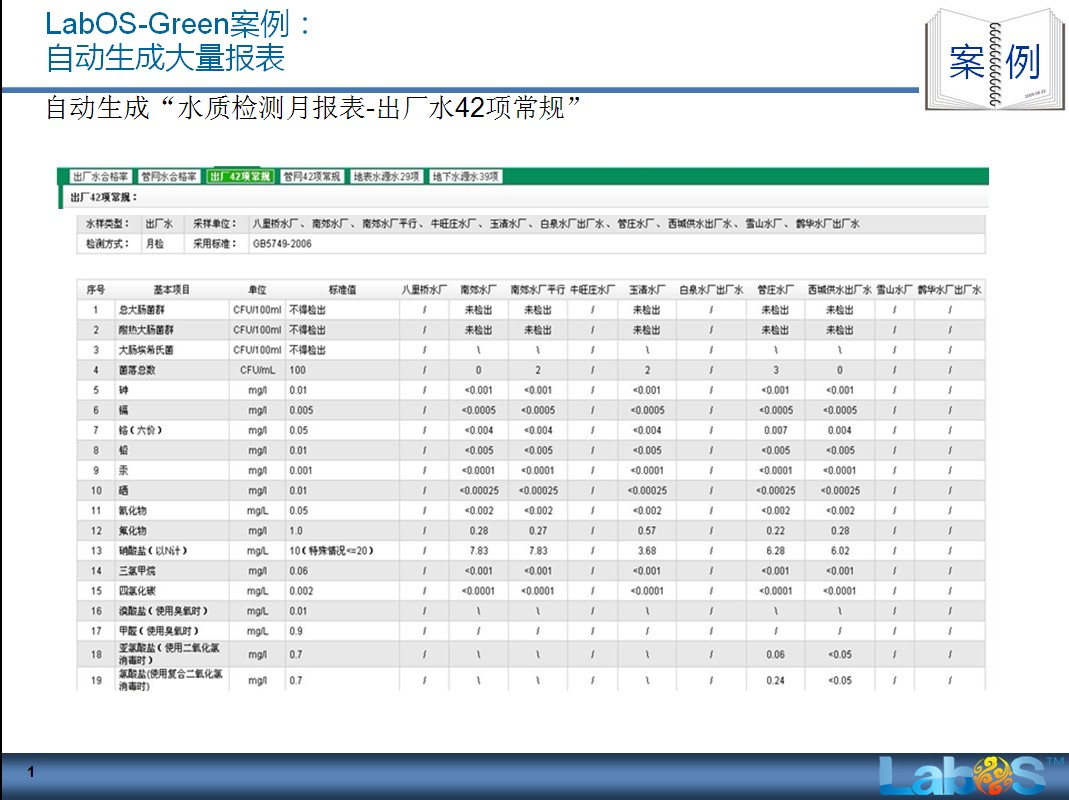This screenshot has width=1069, height=800.
Task: Click the slide number 1 in footer
Action: click(33, 773)
